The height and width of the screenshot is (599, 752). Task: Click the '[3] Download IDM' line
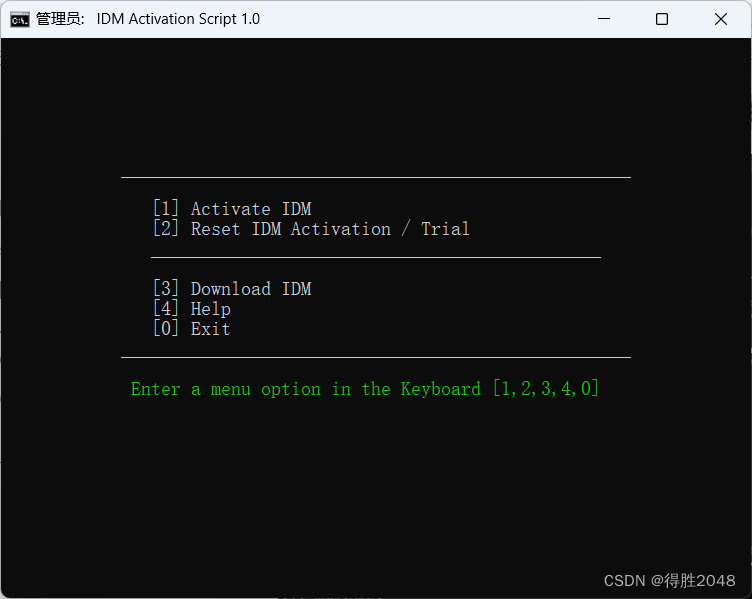click(x=232, y=289)
